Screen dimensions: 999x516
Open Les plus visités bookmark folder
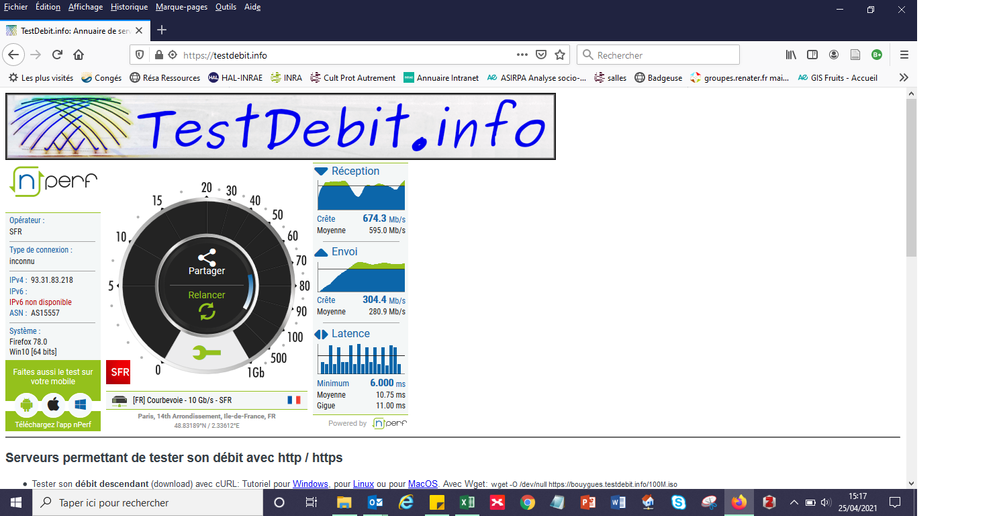pos(41,78)
